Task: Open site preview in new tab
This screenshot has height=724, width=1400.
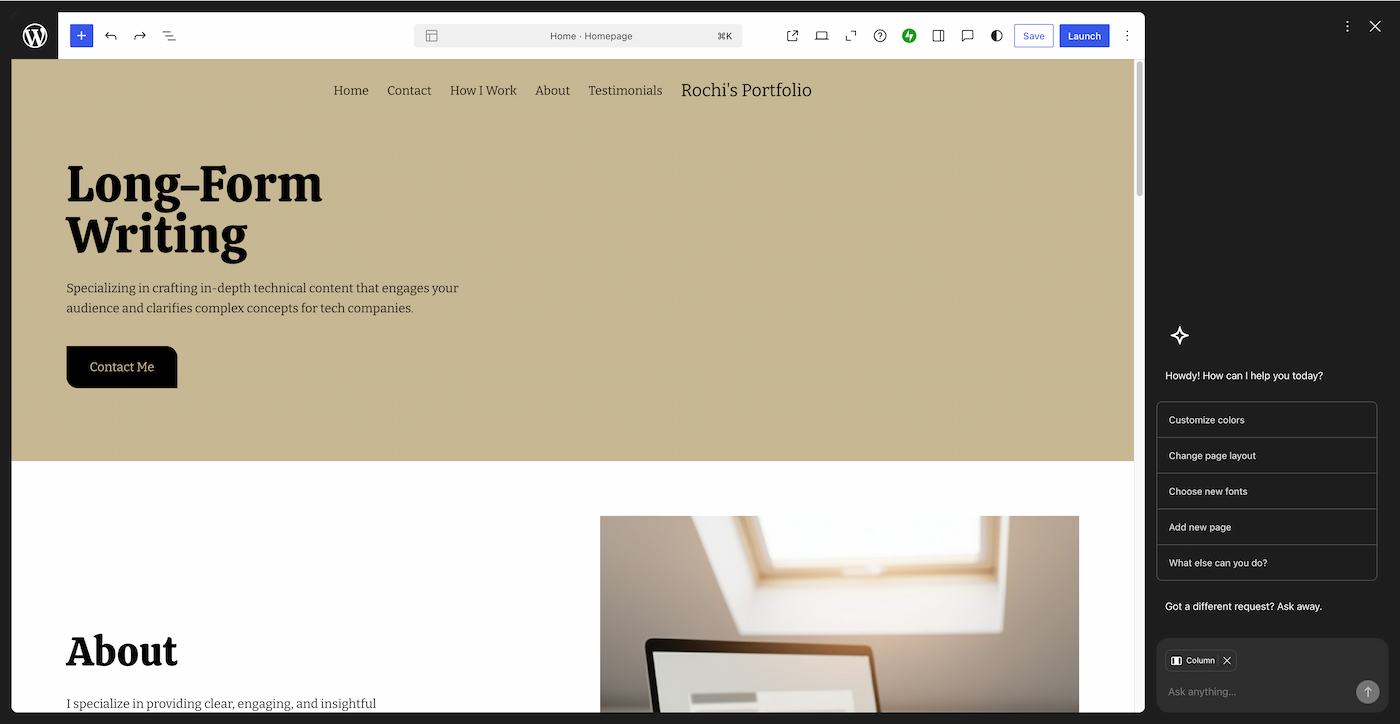Action: point(792,36)
